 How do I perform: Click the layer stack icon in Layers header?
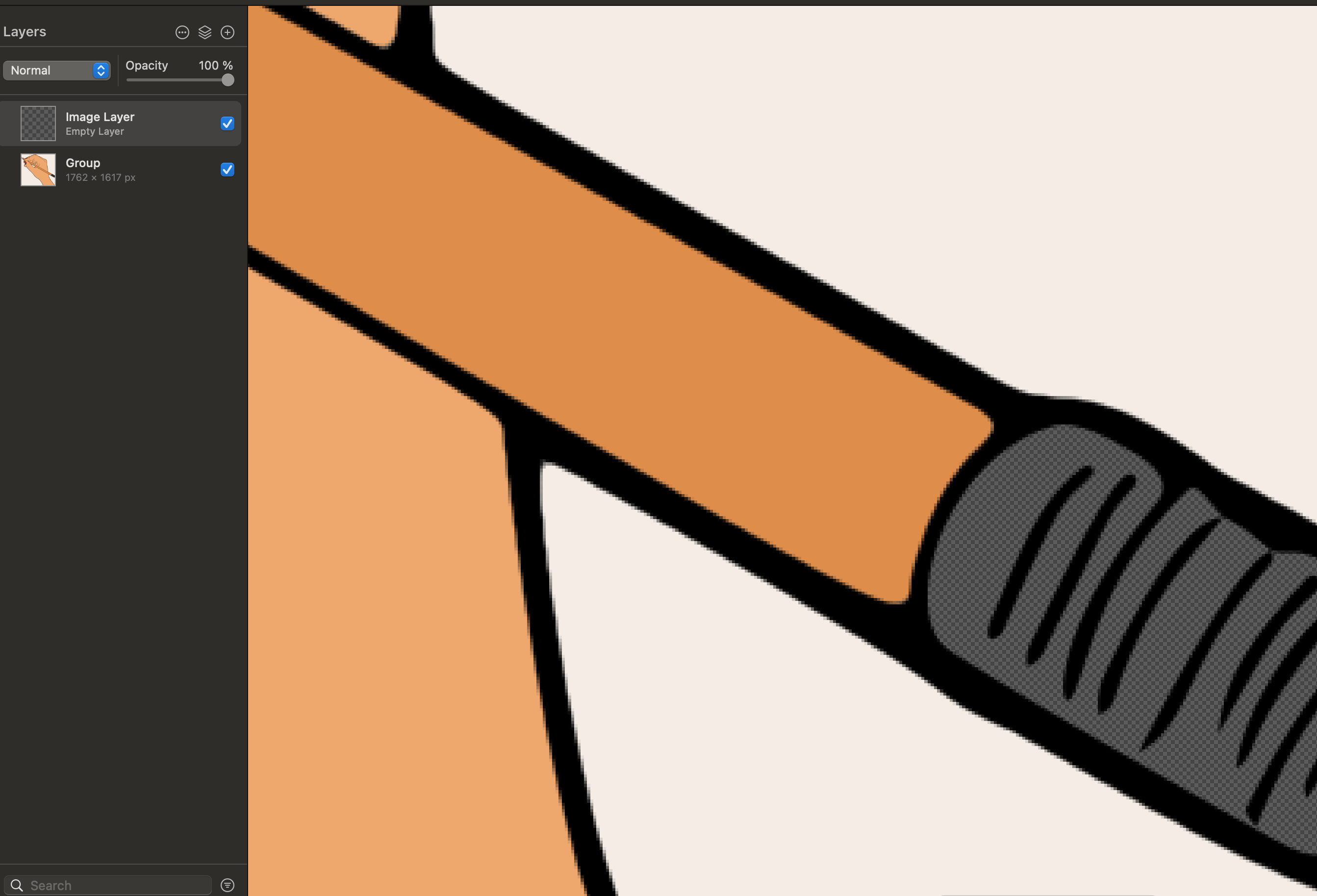(204, 32)
